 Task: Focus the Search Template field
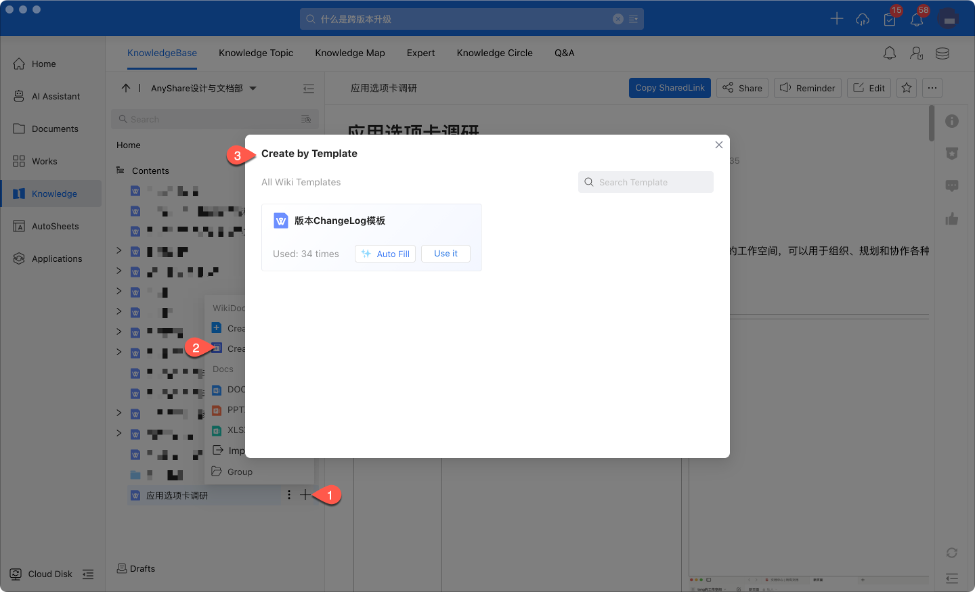[x=646, y=182]
